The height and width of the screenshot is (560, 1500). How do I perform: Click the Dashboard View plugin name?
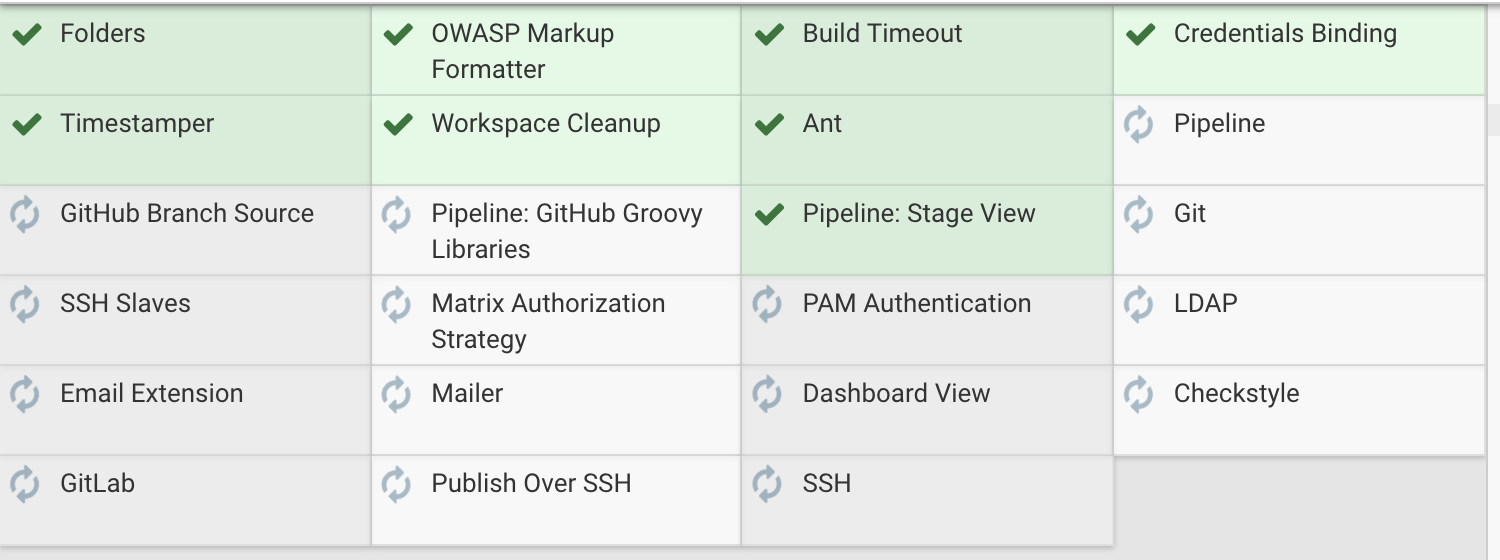tap(896, 394)
